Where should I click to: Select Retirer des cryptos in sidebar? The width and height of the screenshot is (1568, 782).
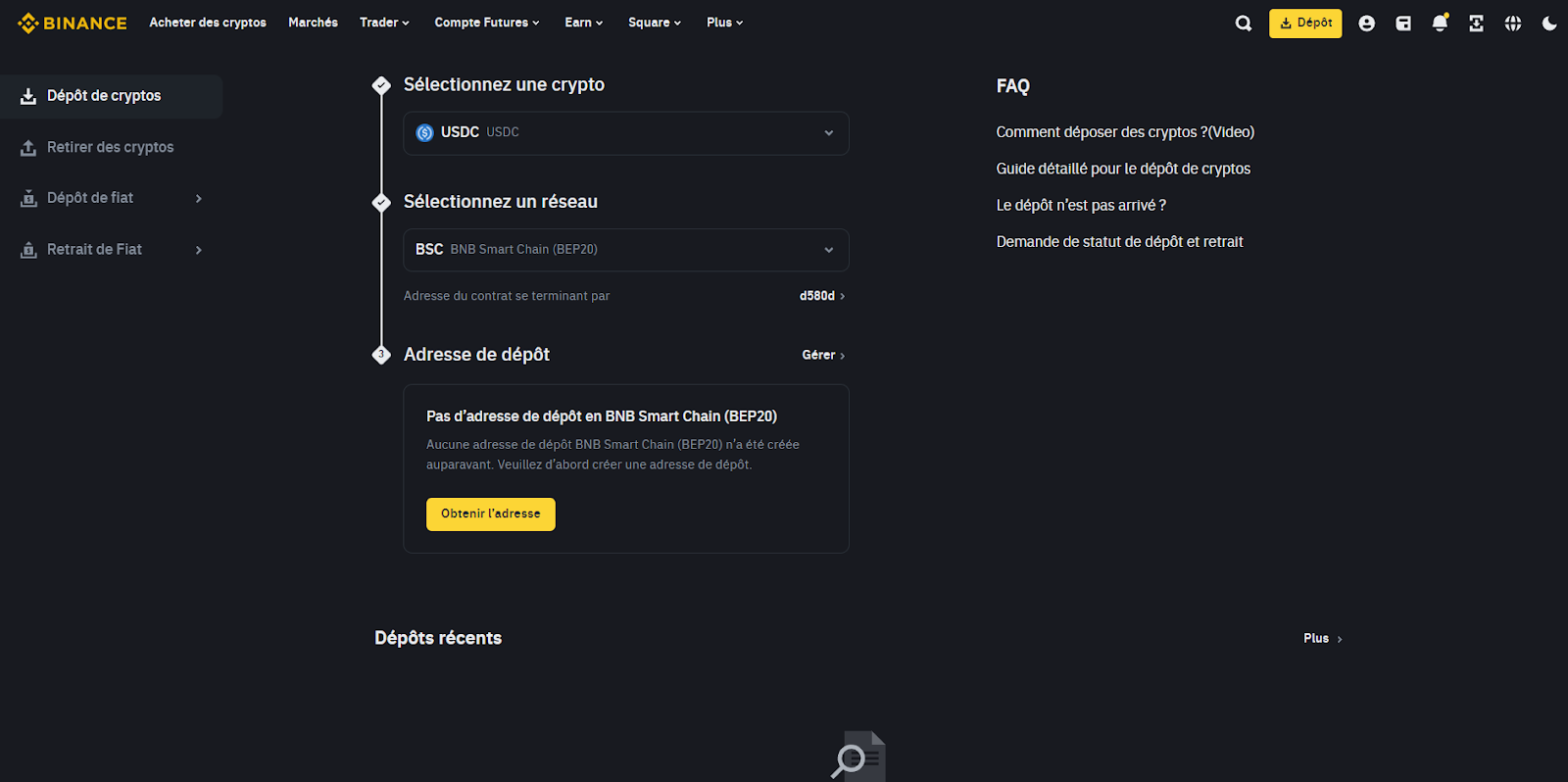111,147
